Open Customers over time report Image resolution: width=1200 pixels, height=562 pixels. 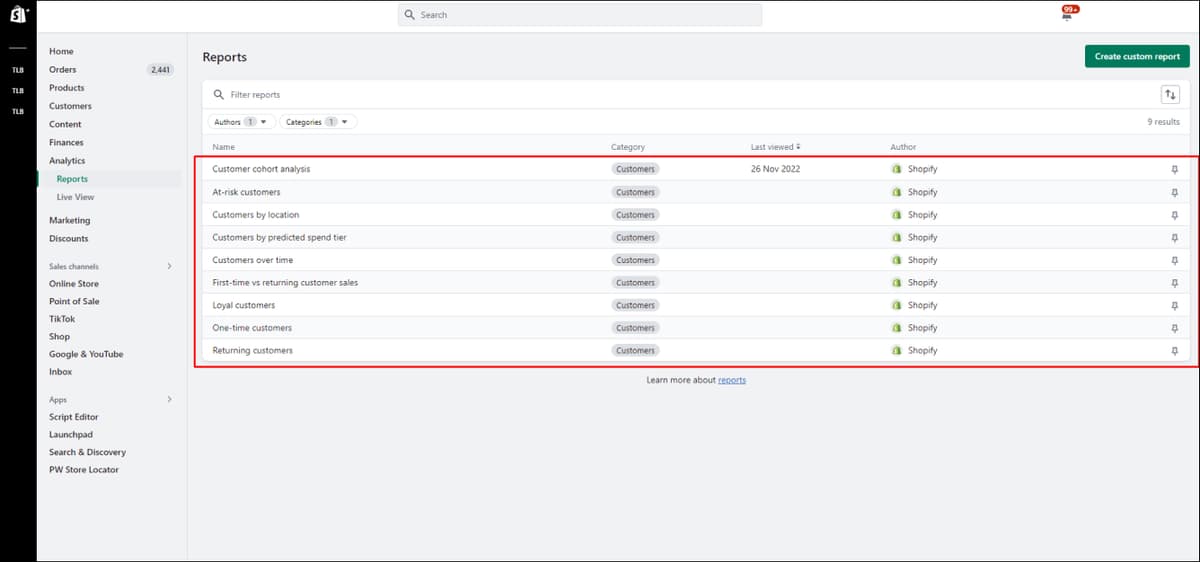[x=252, y=260]
